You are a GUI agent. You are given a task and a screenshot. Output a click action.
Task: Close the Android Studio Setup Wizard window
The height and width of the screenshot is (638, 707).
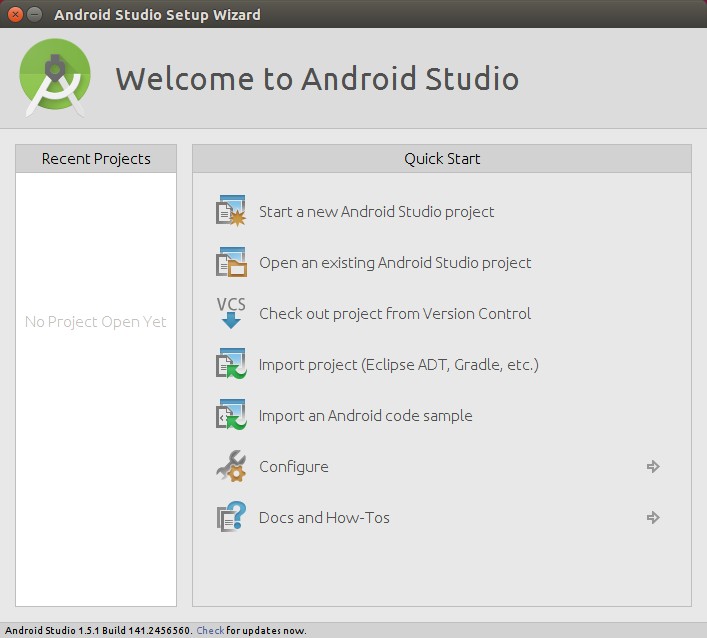coord(15,14)
